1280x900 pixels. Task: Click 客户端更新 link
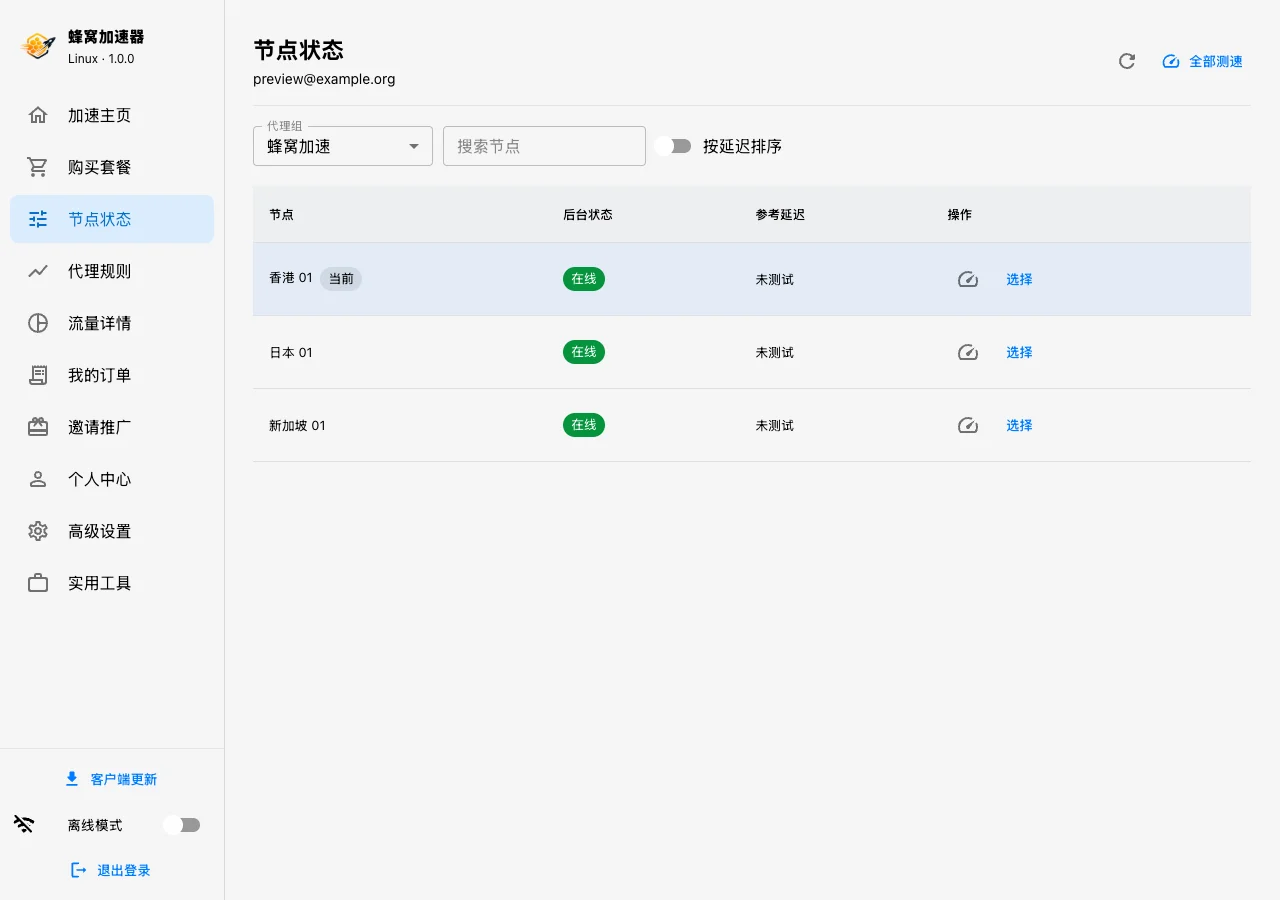(112, 779)
